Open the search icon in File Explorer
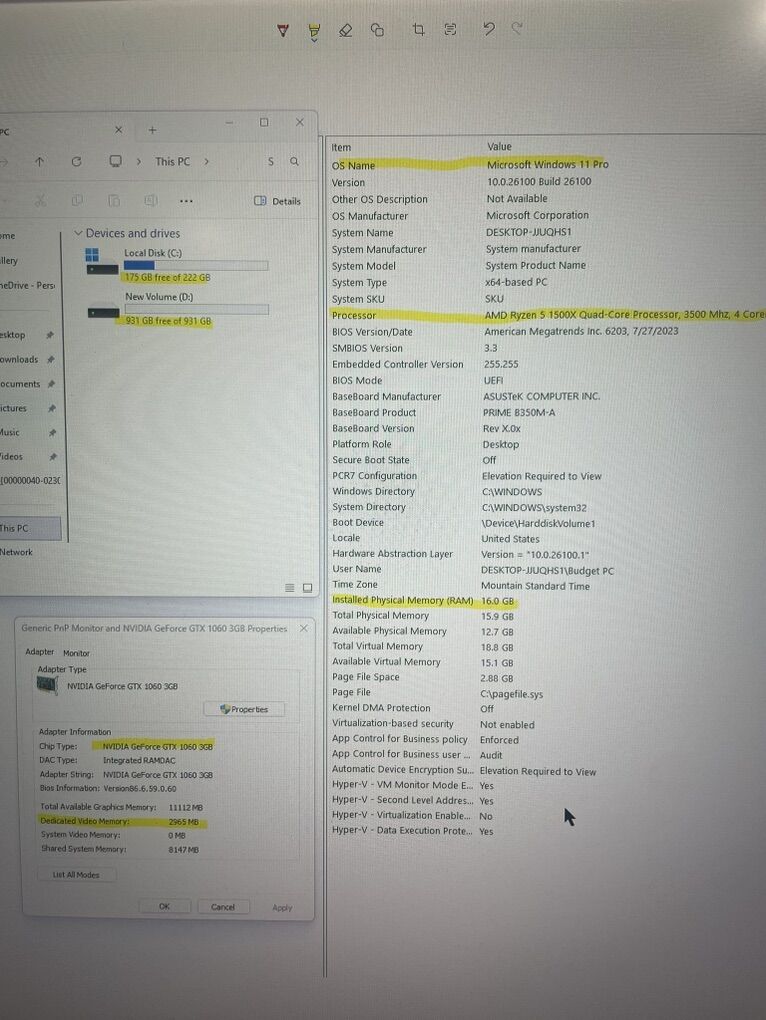Viewport: 766px width, 1020px height. [x=294, y=161]
